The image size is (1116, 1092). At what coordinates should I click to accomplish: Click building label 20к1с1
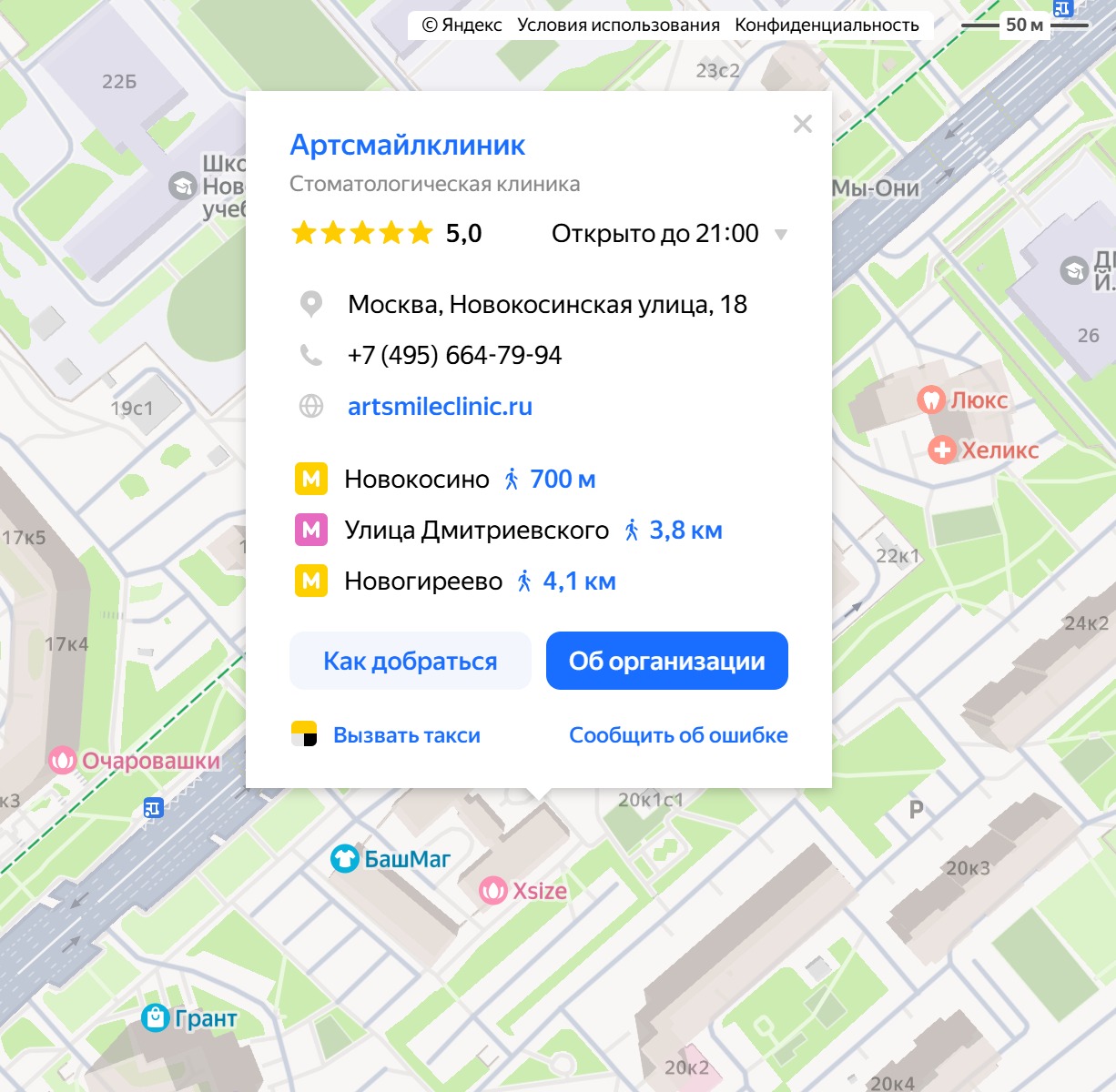click(x=651, y=800)
